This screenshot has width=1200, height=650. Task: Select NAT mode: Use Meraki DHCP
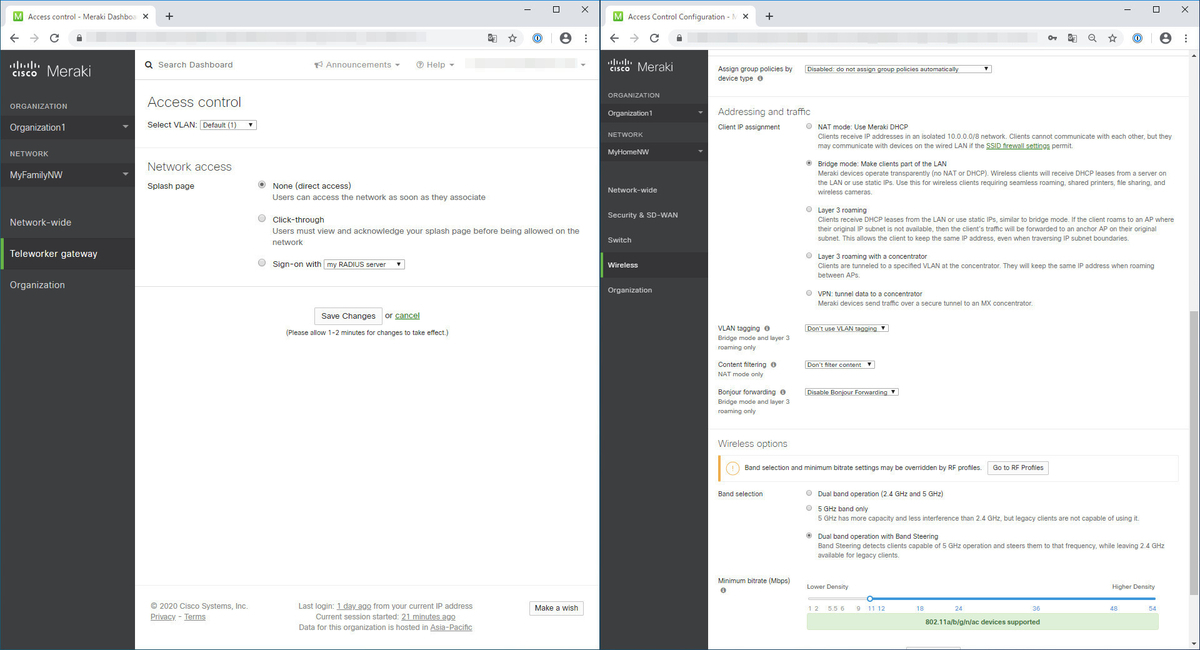(809, 127)
